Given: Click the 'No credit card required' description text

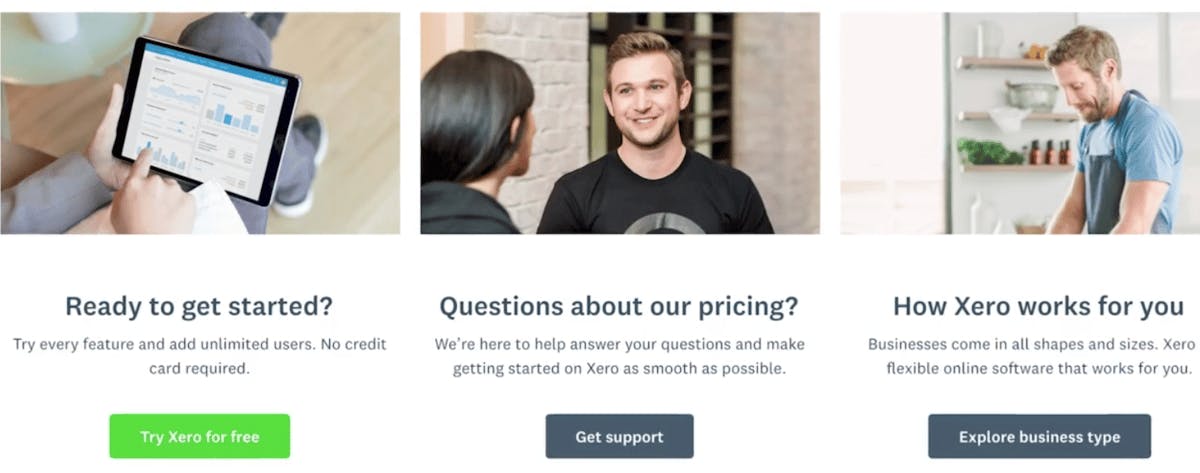Looking at the screenshot, I should (x=200, y=356).
